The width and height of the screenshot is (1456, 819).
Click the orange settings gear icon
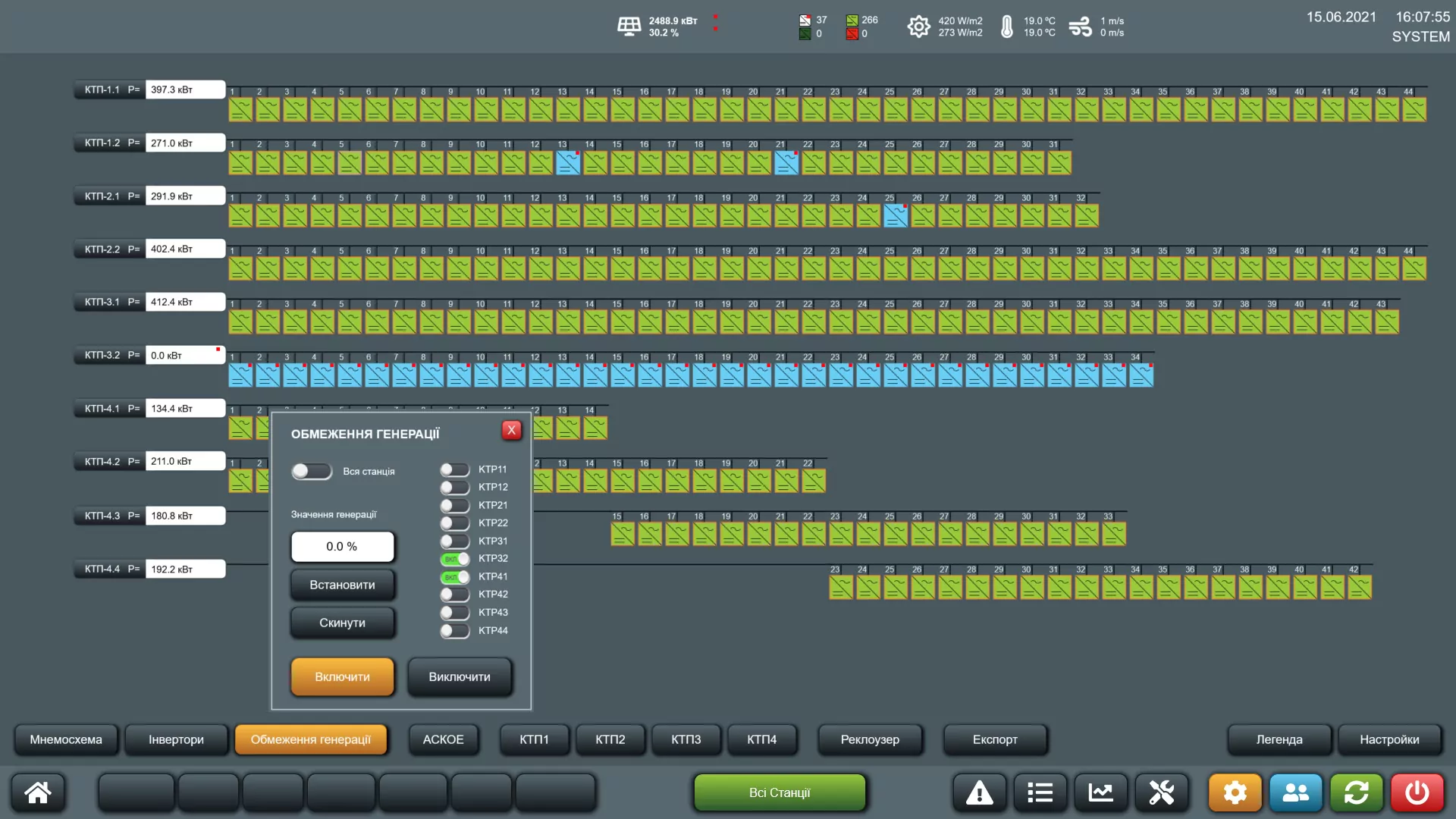pyautogui.click(x=1235, y=793)
